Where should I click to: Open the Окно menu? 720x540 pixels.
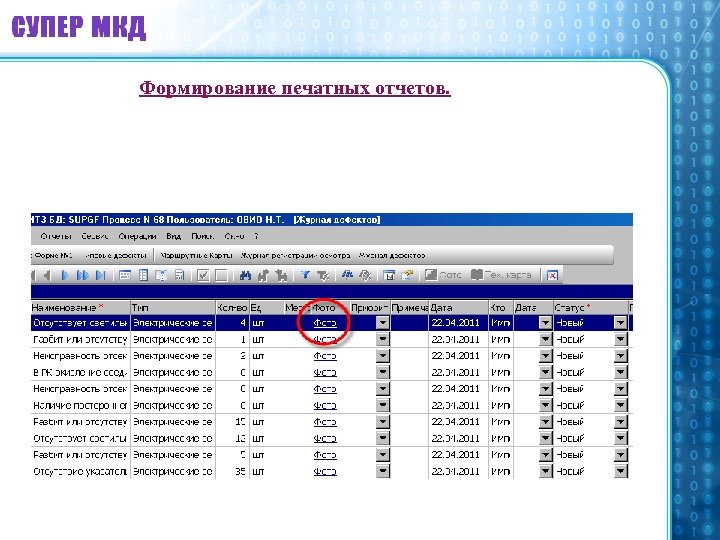coord(234,236)
